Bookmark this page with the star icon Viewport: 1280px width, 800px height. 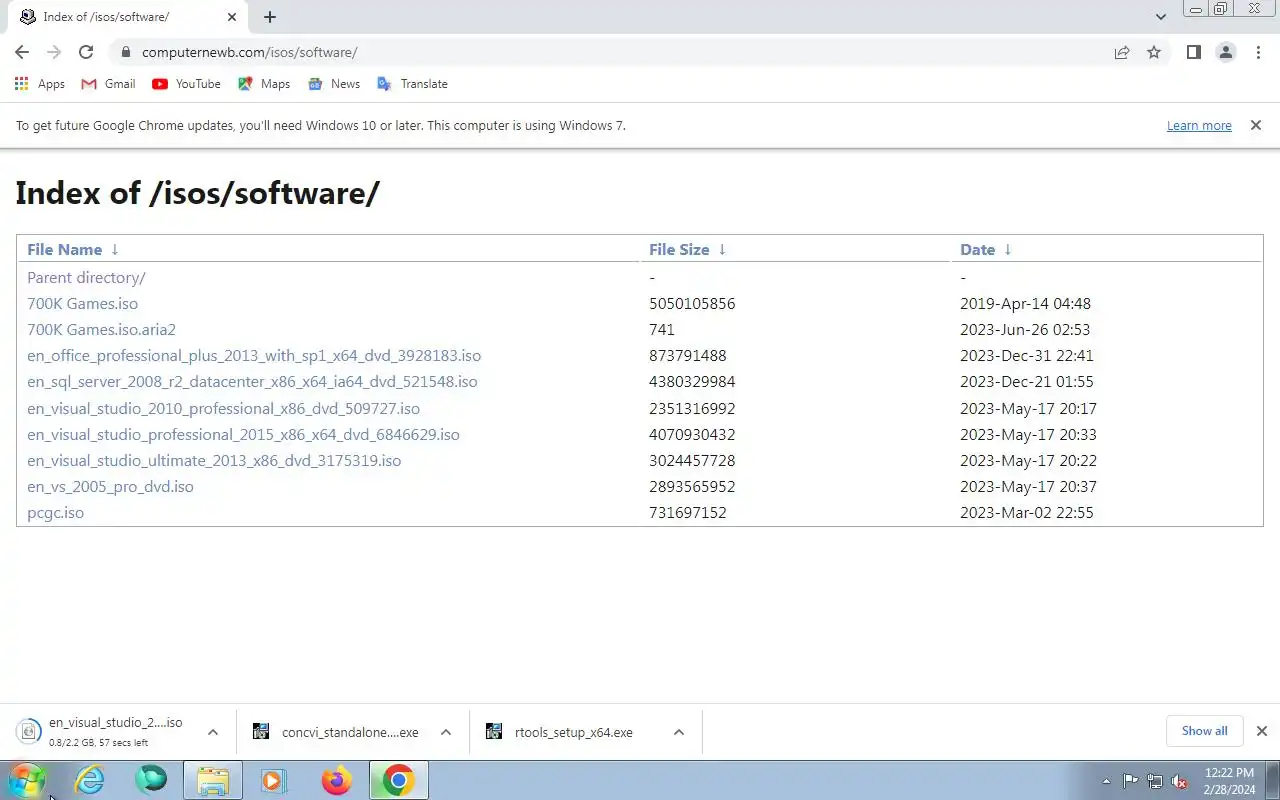click(1154, 52)
